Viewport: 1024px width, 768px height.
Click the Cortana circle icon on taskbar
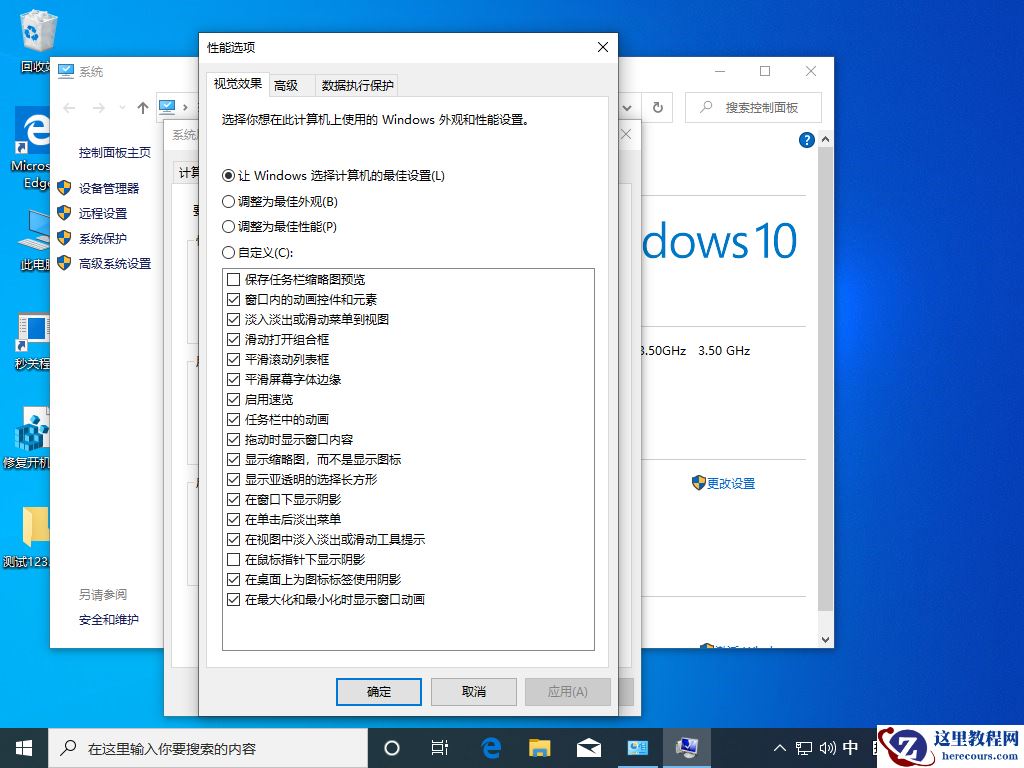click(392, 747)
